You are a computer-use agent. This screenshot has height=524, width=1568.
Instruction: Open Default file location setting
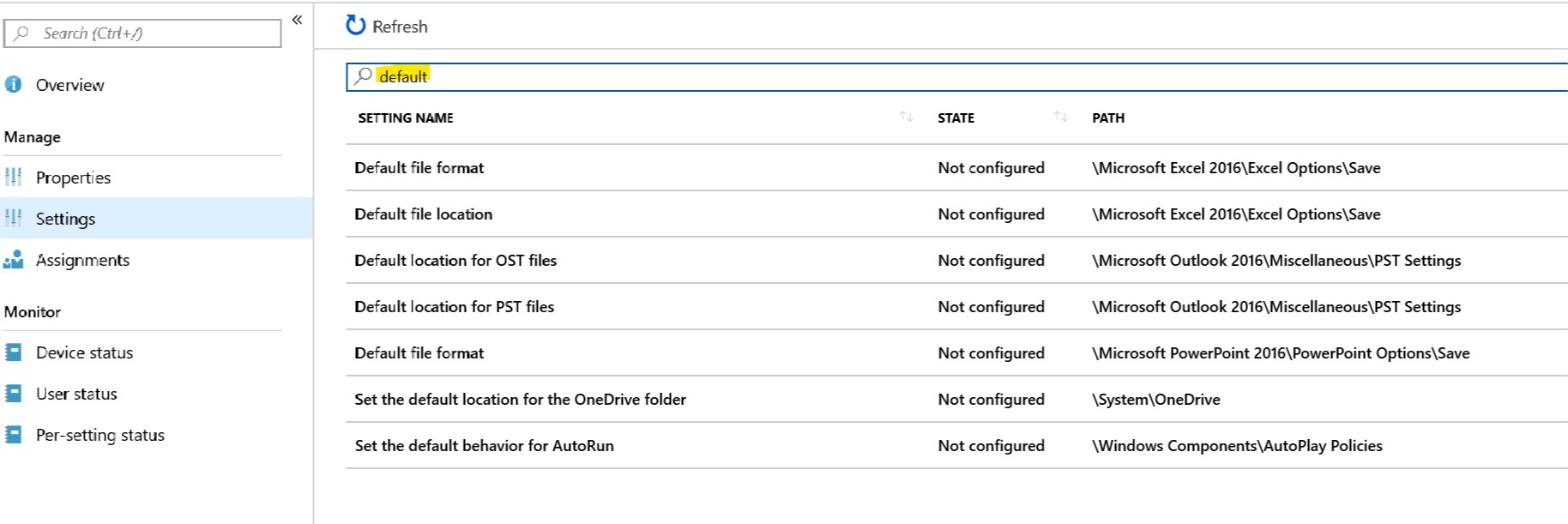[424, 214]
